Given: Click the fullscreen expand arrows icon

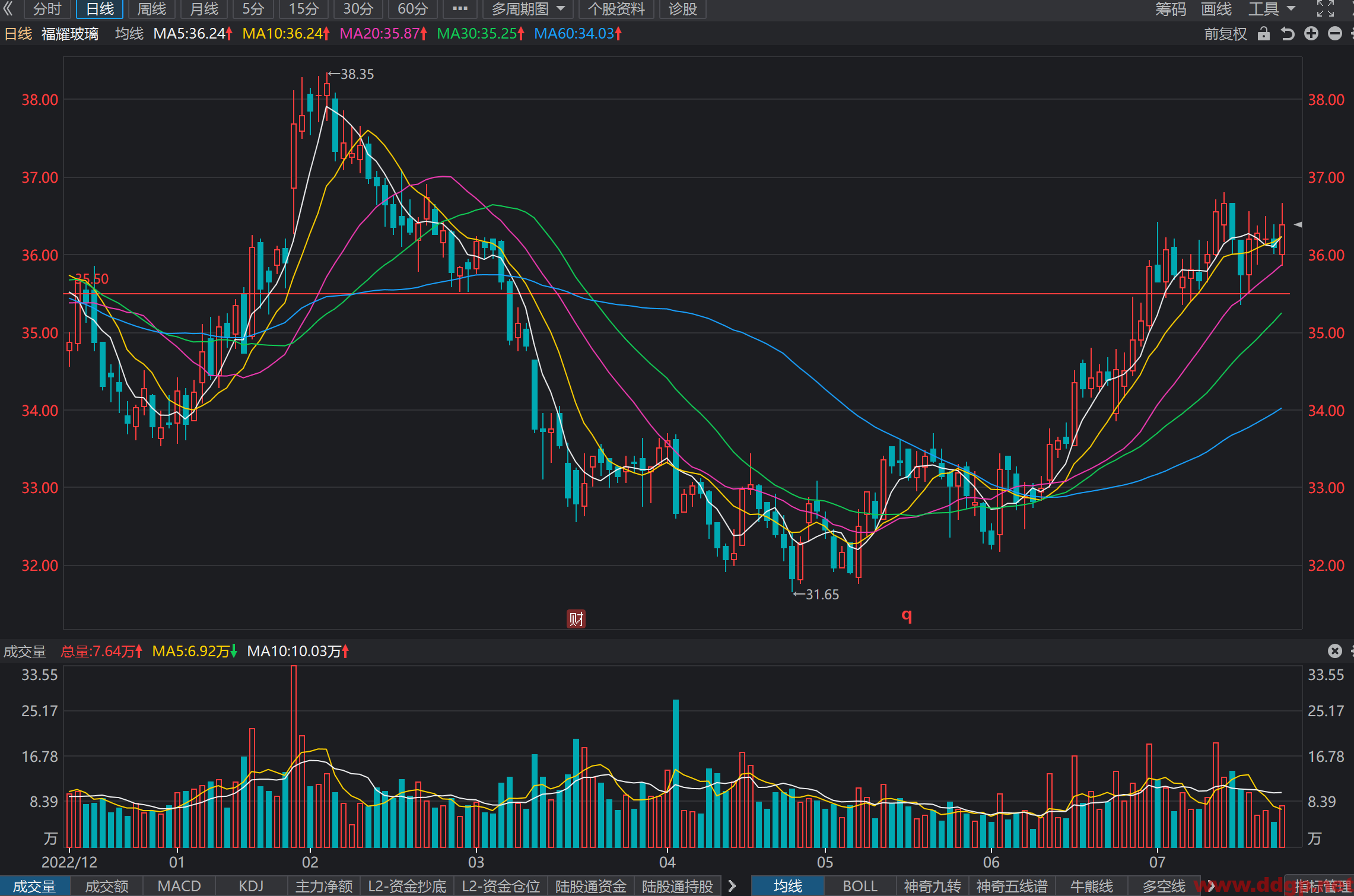Looking at the screenshot, I should [1326, 9].
